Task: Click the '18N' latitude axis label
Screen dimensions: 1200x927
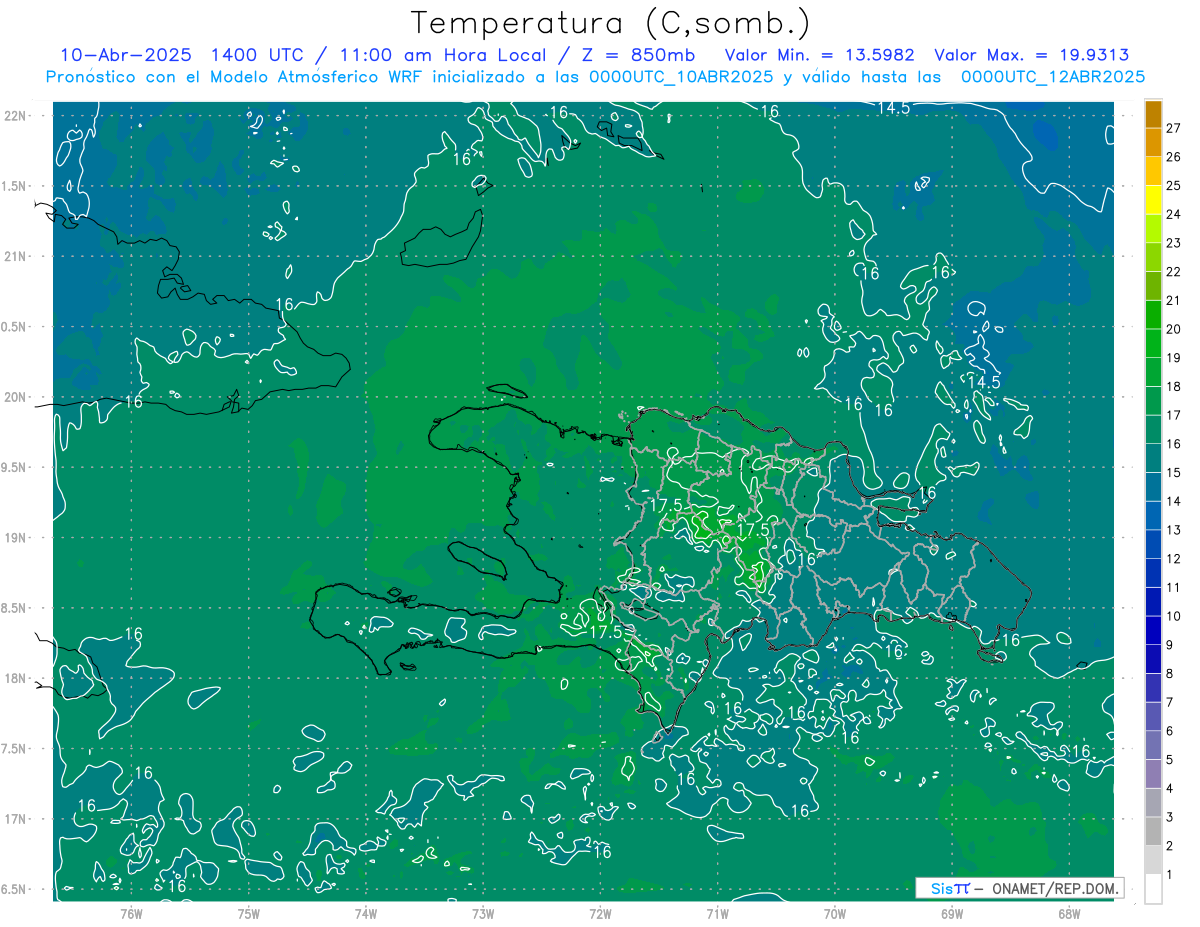Action: [17, 678]
